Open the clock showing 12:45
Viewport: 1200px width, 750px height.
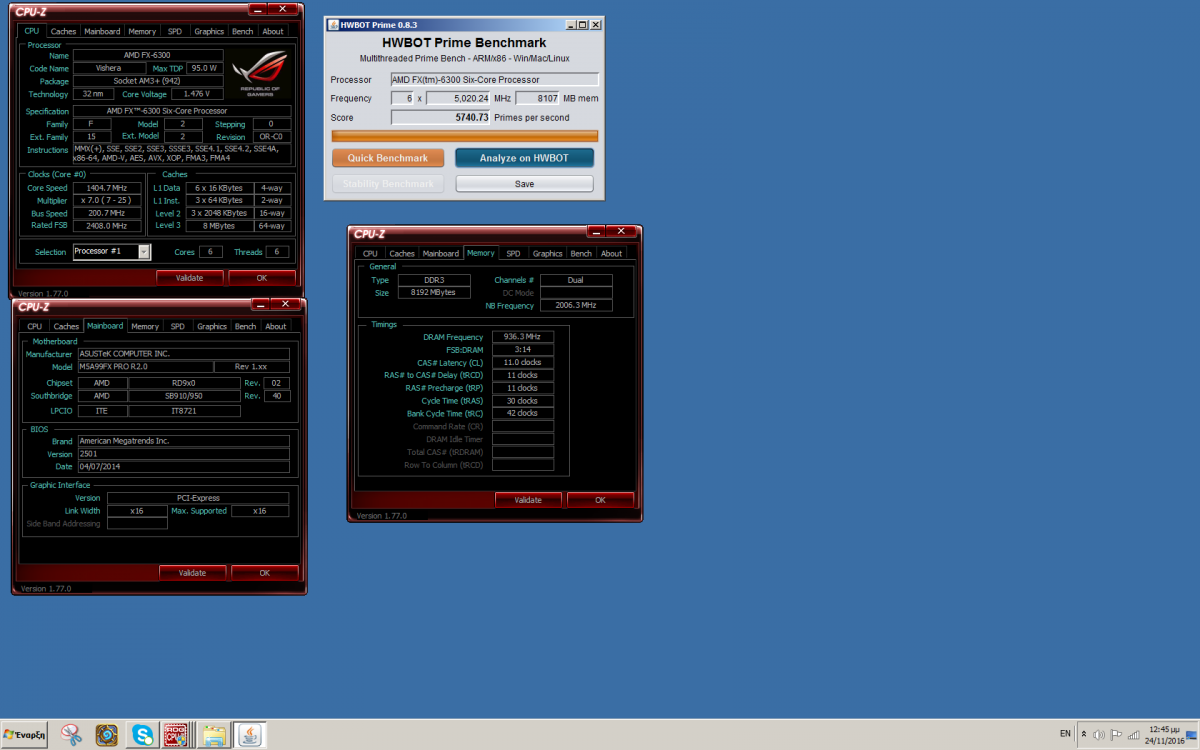pos(1164,735)
